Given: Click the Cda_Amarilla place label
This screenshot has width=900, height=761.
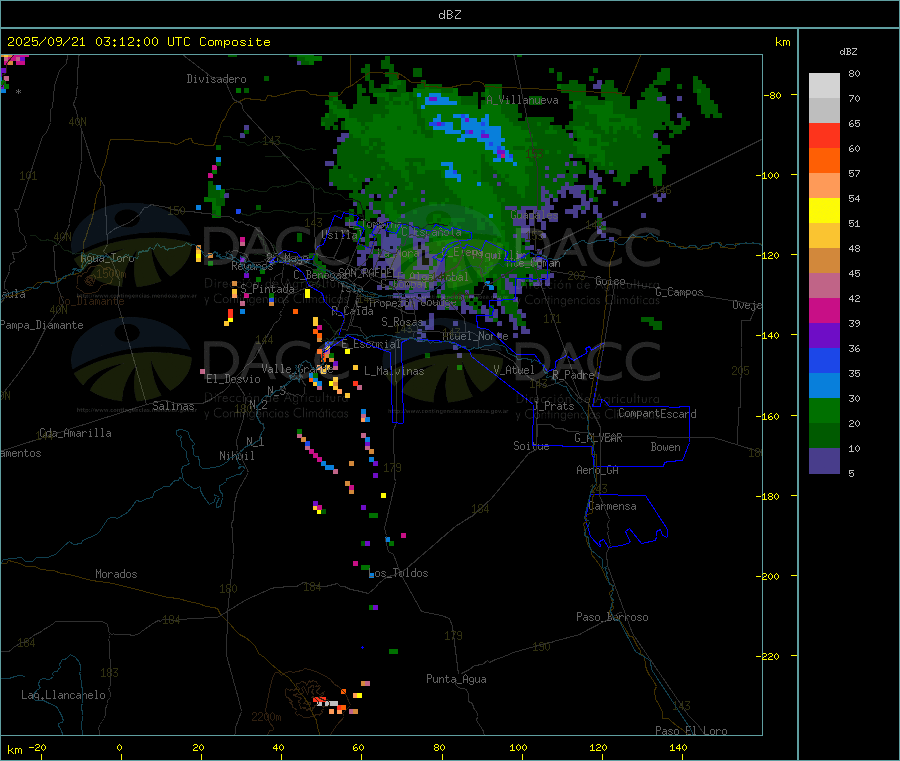Looking at the screenshot, I should pyautogui.click(x=75, y=433).
